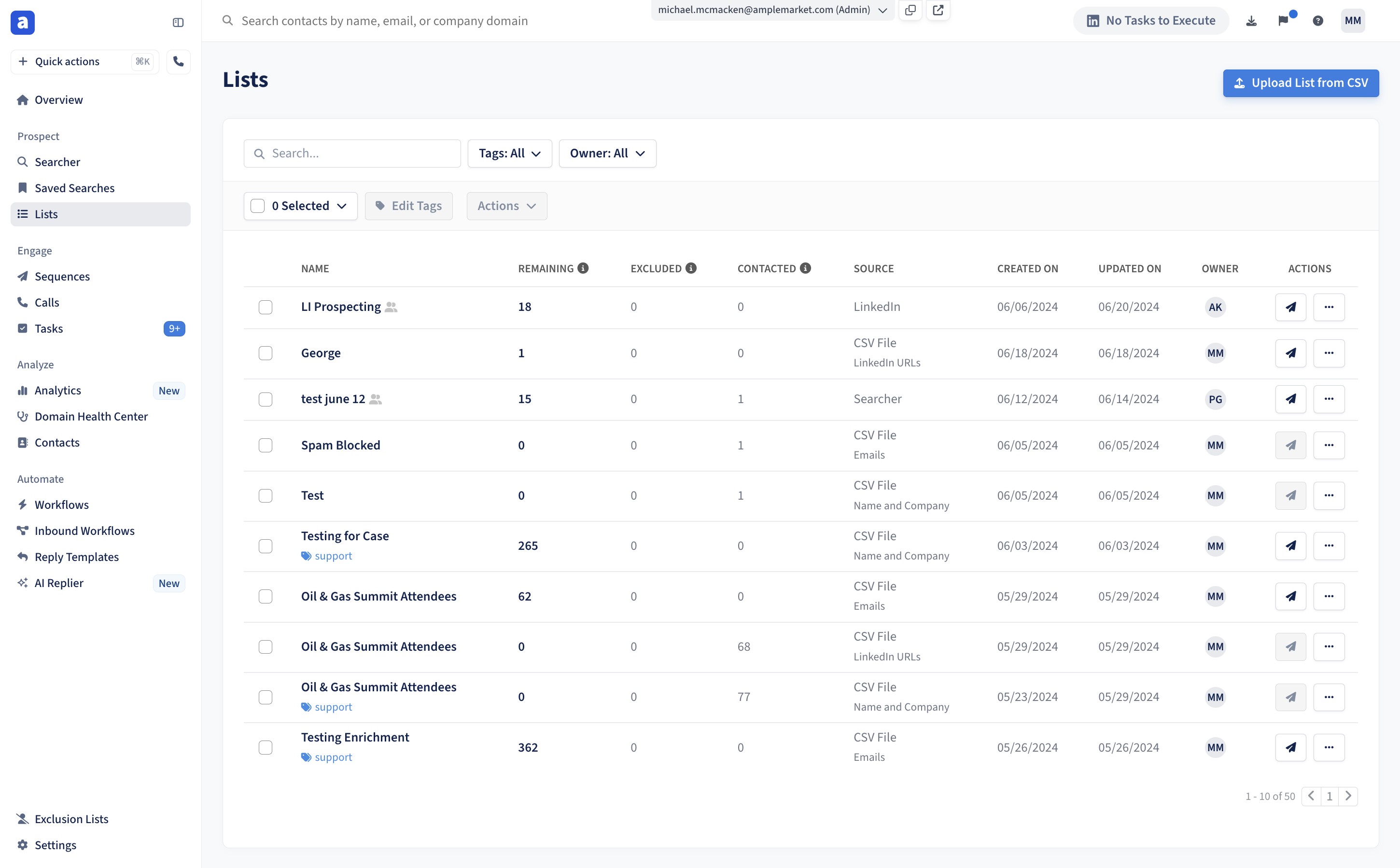Open the flag notifications icon
Viewport: 1400px width, 868px height.
tap(1284, 21)
